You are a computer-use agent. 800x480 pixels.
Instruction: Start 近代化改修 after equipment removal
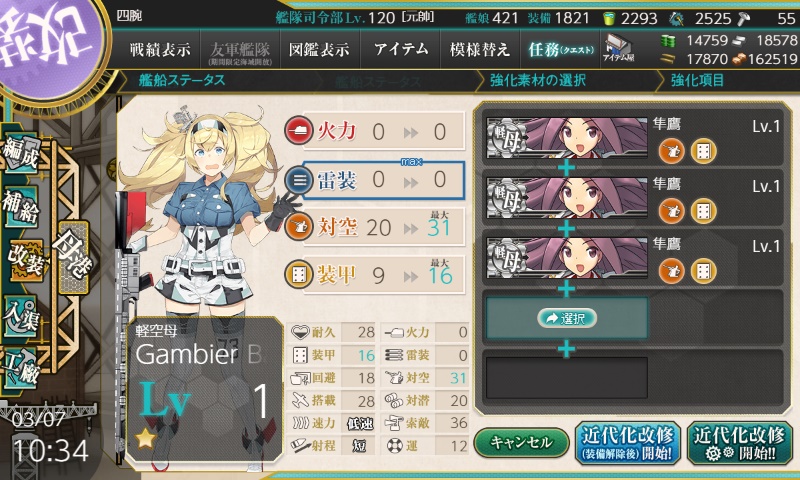click(x=628, y=443)
